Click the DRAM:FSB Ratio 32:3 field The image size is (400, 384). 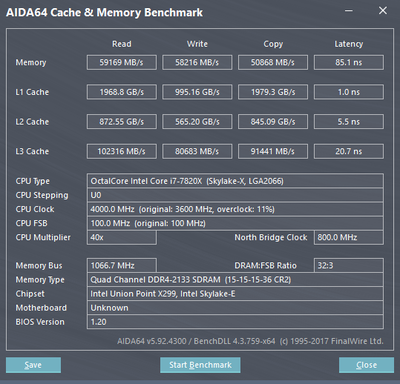click(x=349, y=265)
